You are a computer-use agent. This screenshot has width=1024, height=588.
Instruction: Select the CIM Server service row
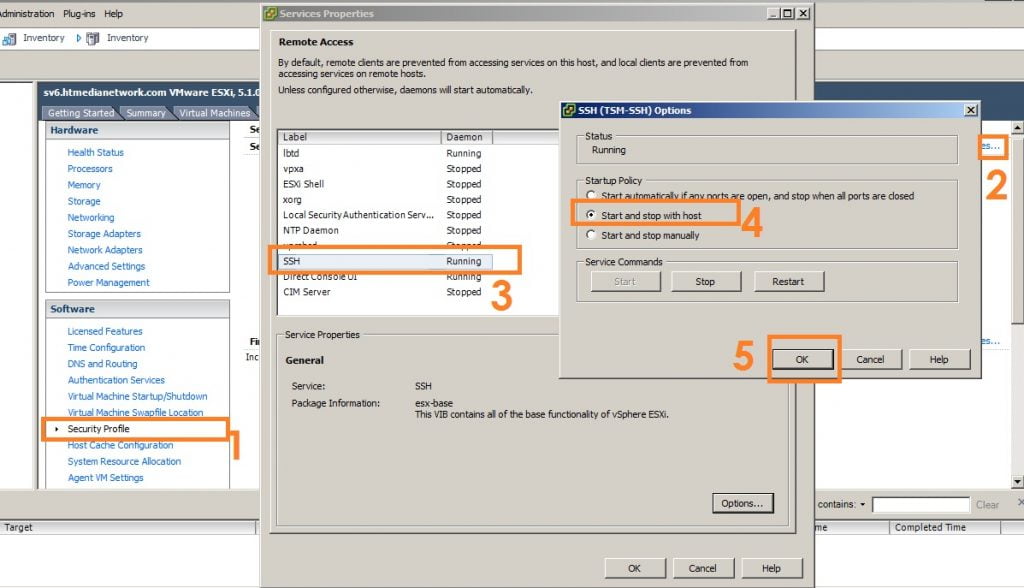(385, 292)
